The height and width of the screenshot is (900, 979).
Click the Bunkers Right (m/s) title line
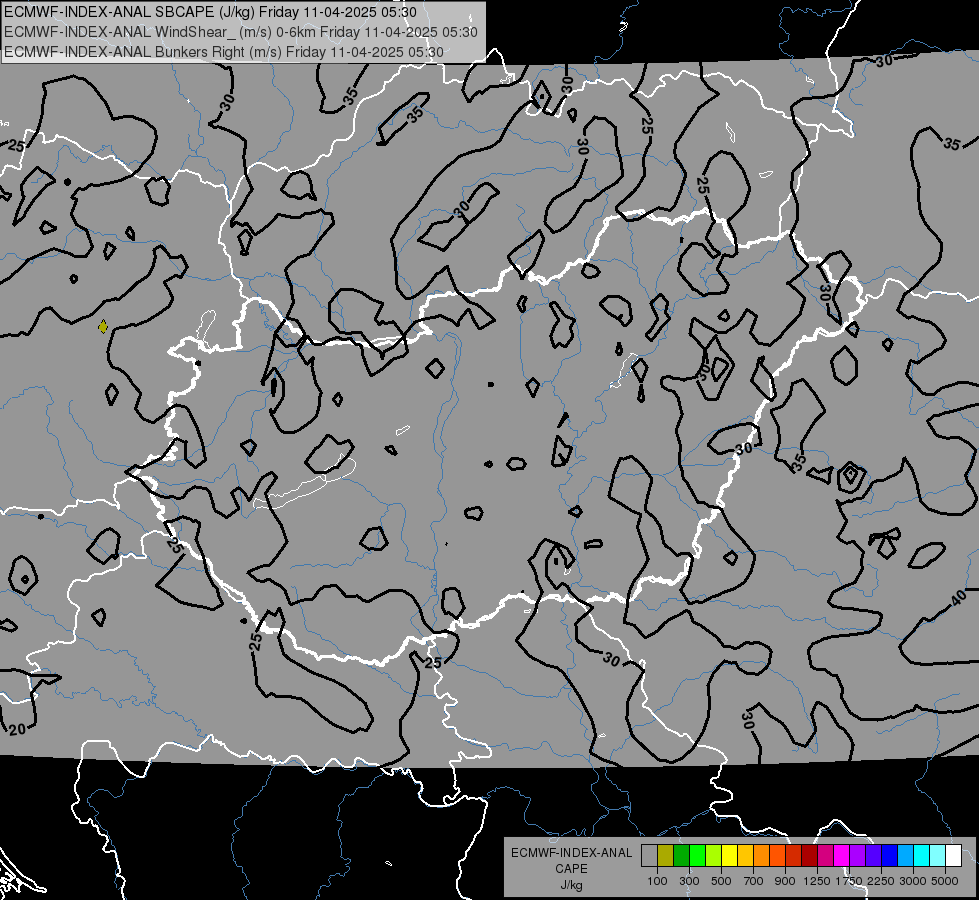click(224, 52)
